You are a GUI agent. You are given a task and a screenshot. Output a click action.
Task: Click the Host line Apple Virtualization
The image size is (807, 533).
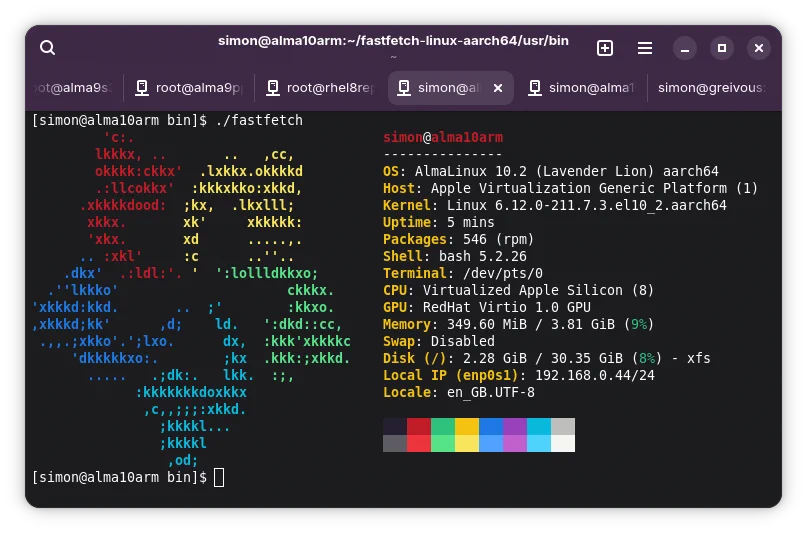tap(570, 188)
